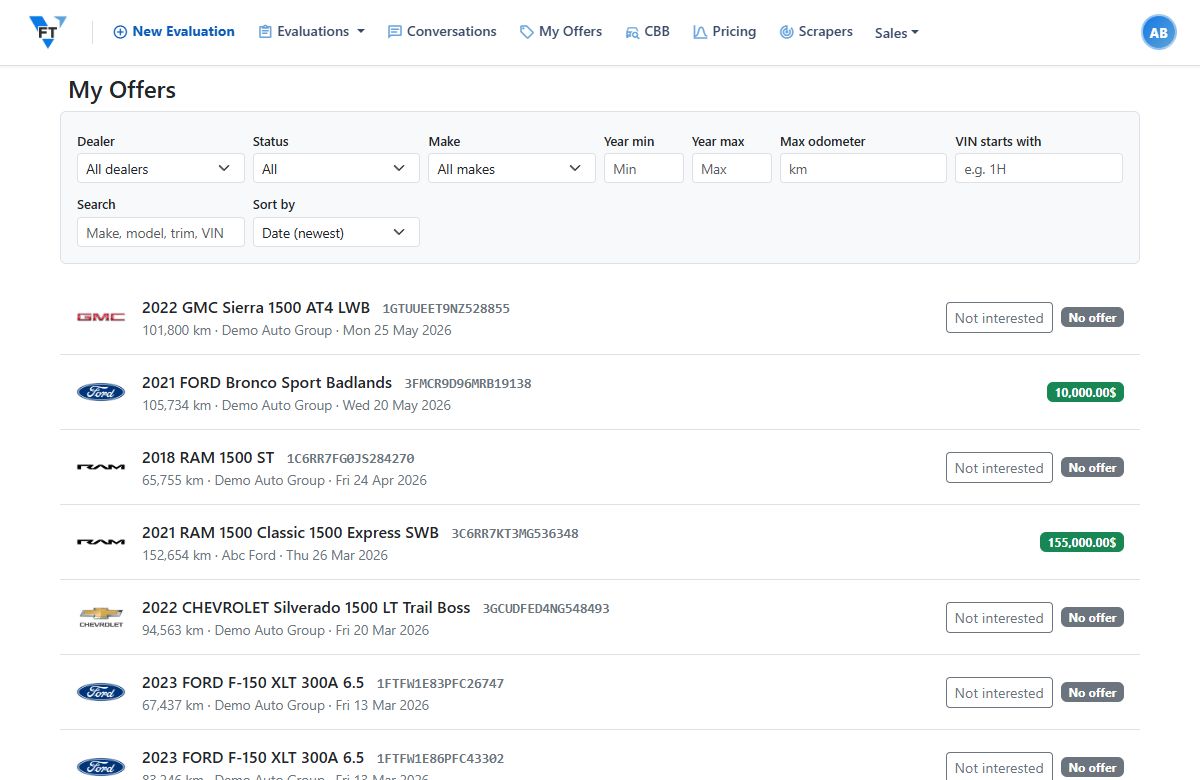The height and width of the screenshot is (780, 1200).
Task: Click VIN 1FTFW1E86PFC43302
Action: pos(440,759)
